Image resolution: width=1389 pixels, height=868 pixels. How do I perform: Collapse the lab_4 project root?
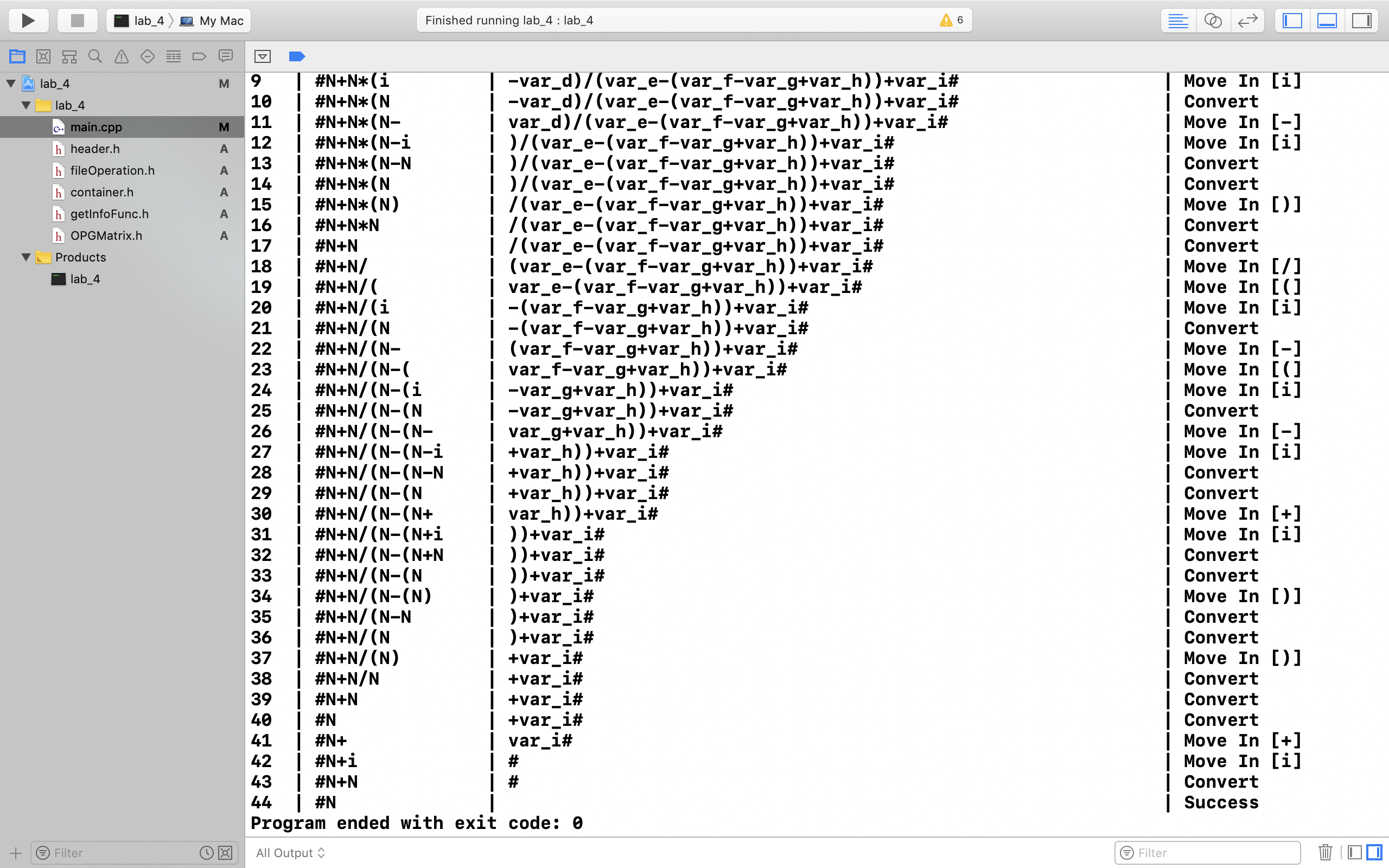click(11, 83)
